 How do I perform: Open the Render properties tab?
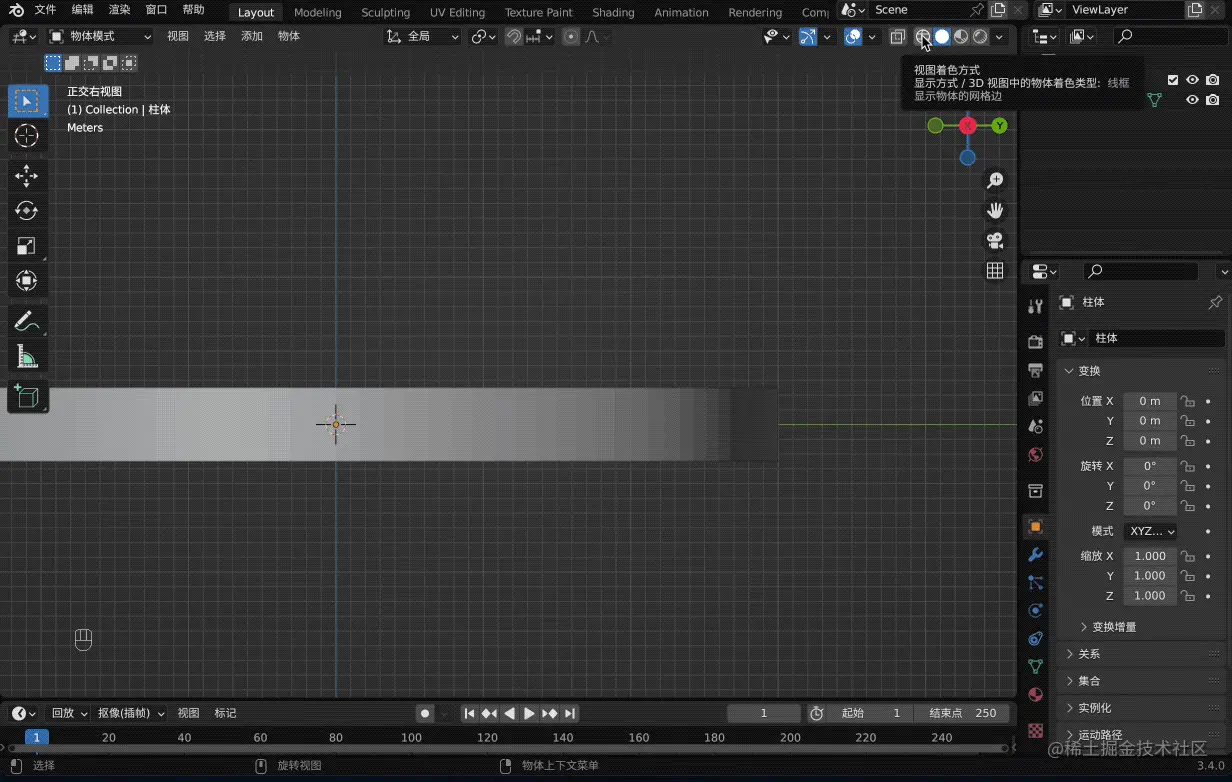(x=1035, y=342)
